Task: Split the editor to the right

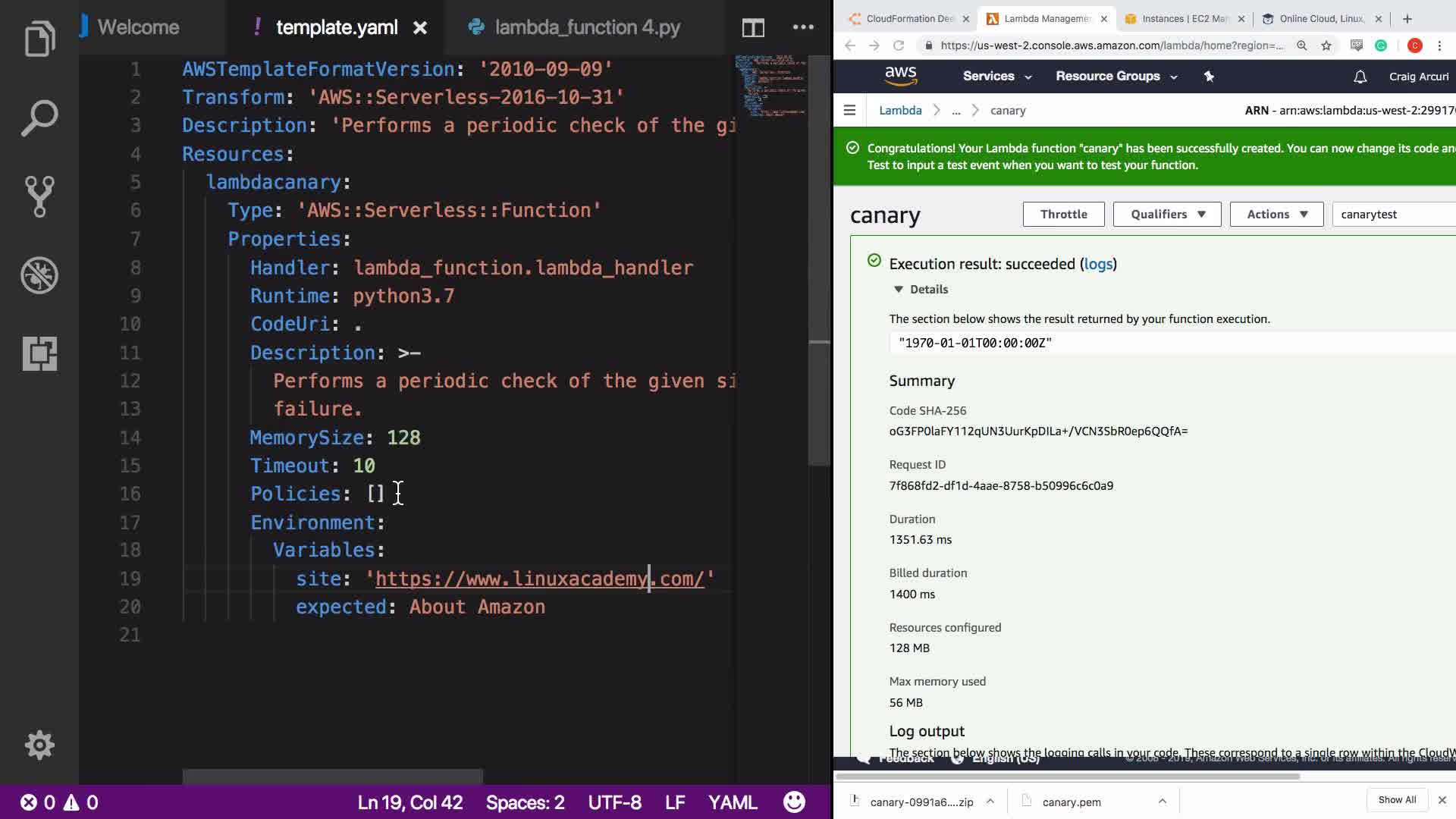Action: tap(753, 28)
